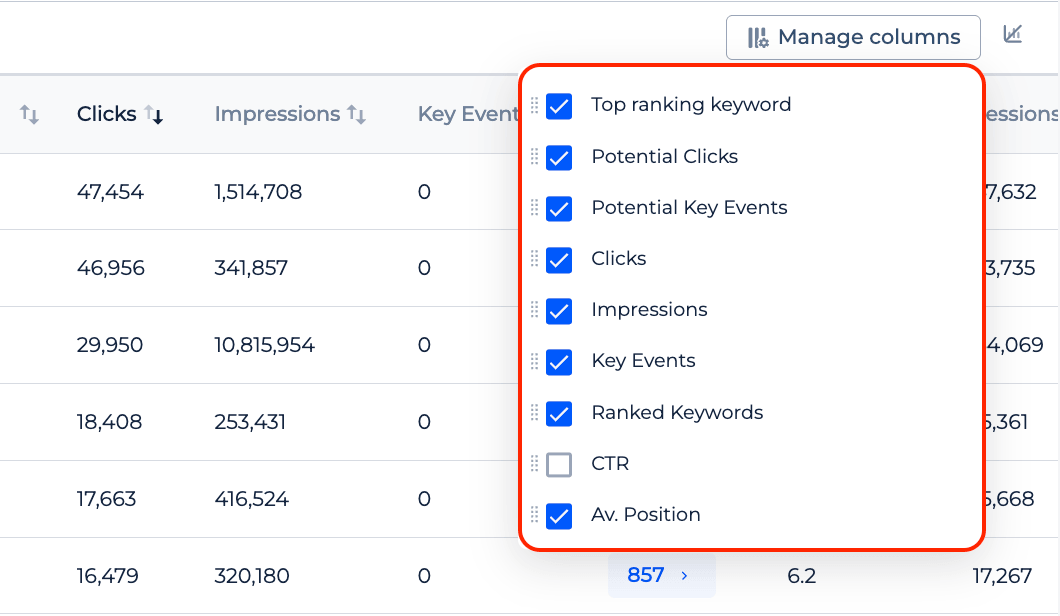Open the Manage columns menu

coord(853,37)
